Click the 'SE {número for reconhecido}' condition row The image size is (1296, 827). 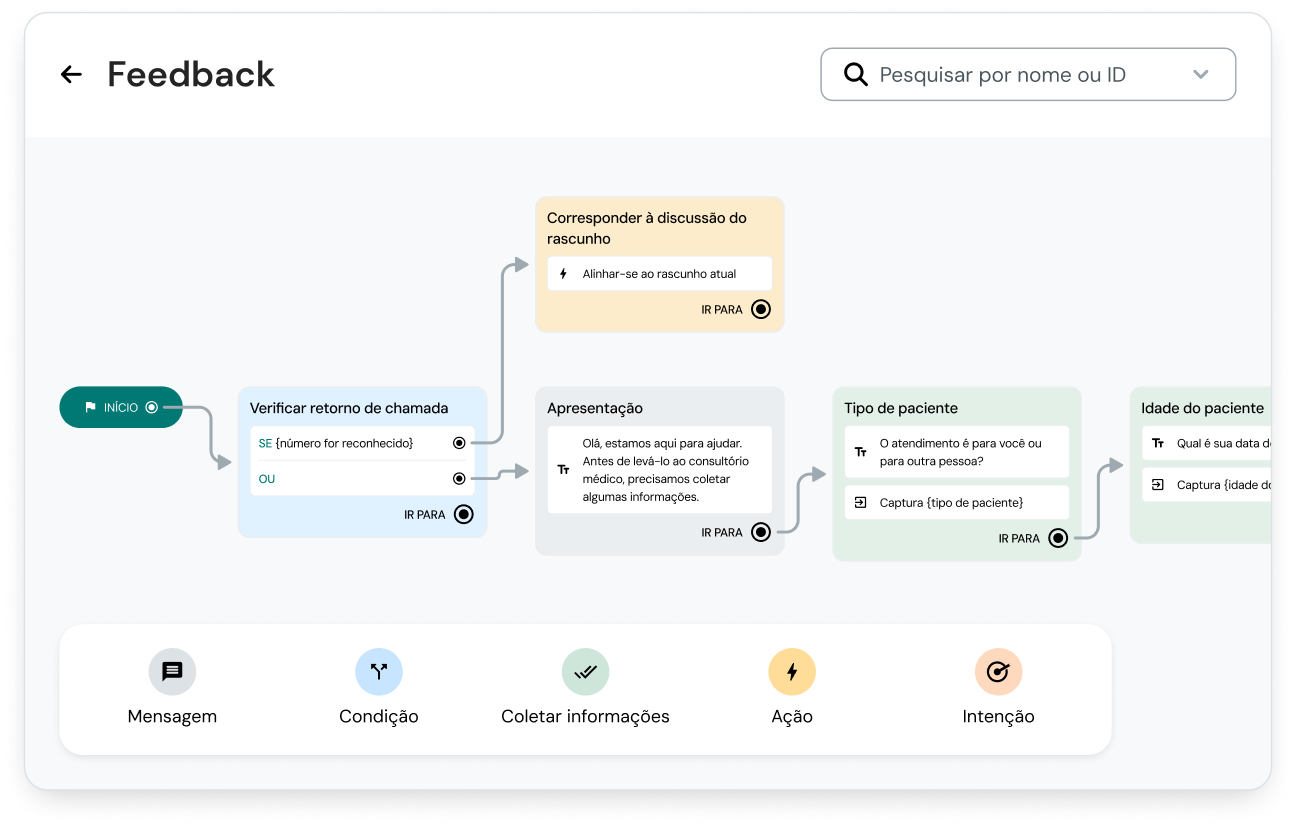click(x=362, y=443)
